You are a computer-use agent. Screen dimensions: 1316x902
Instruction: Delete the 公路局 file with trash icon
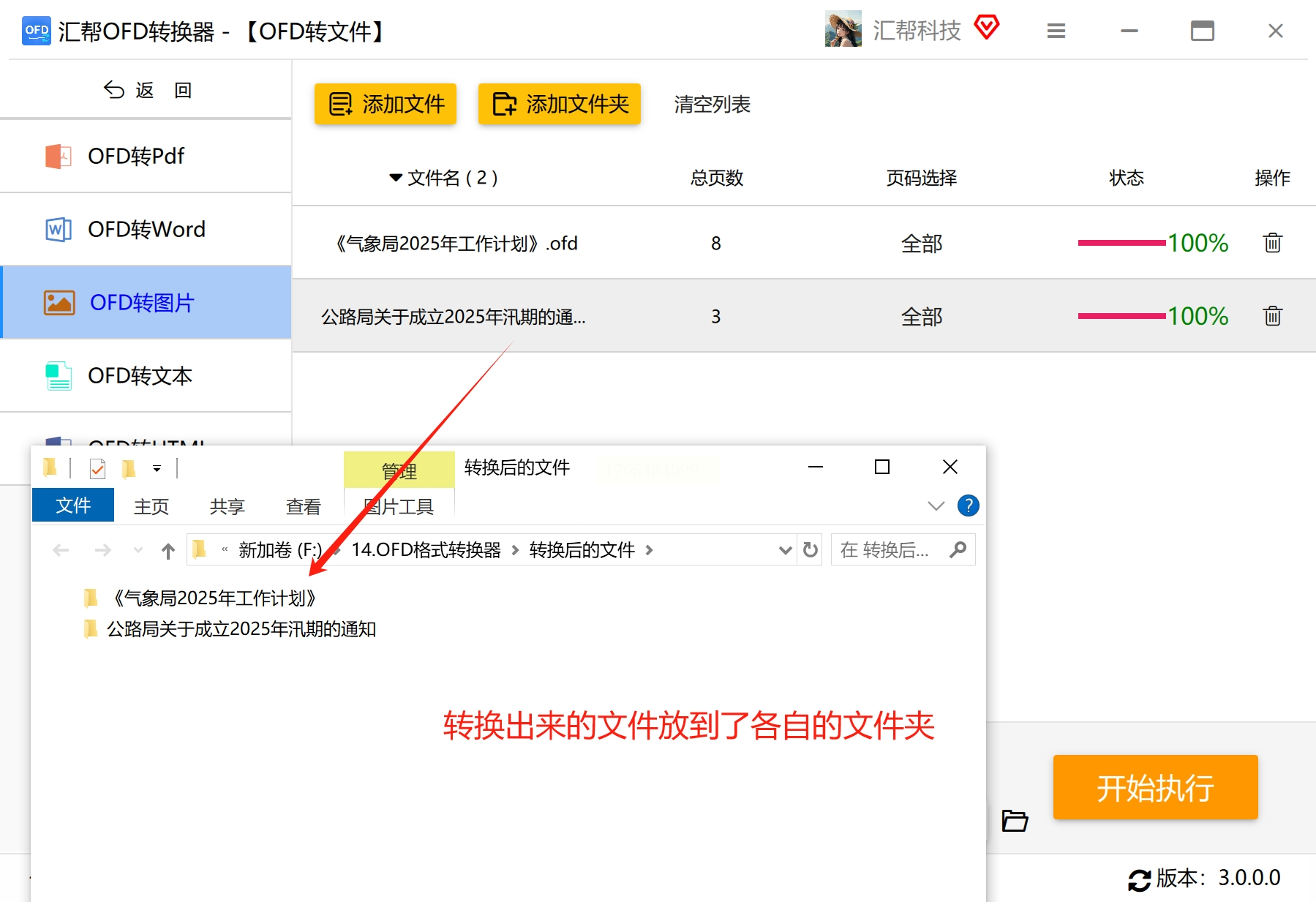point(1273,316)
